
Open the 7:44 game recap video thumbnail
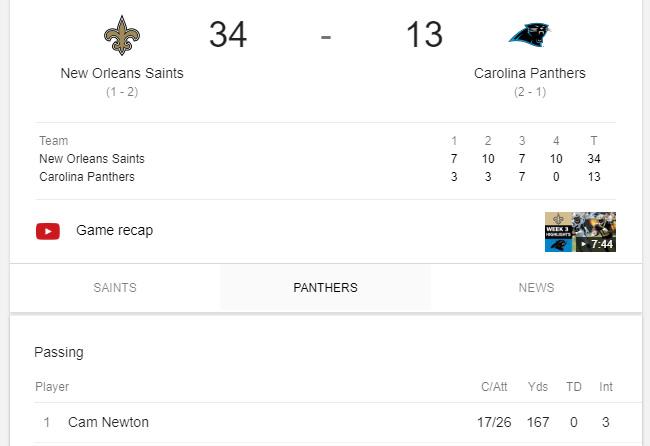pos(580,232)
